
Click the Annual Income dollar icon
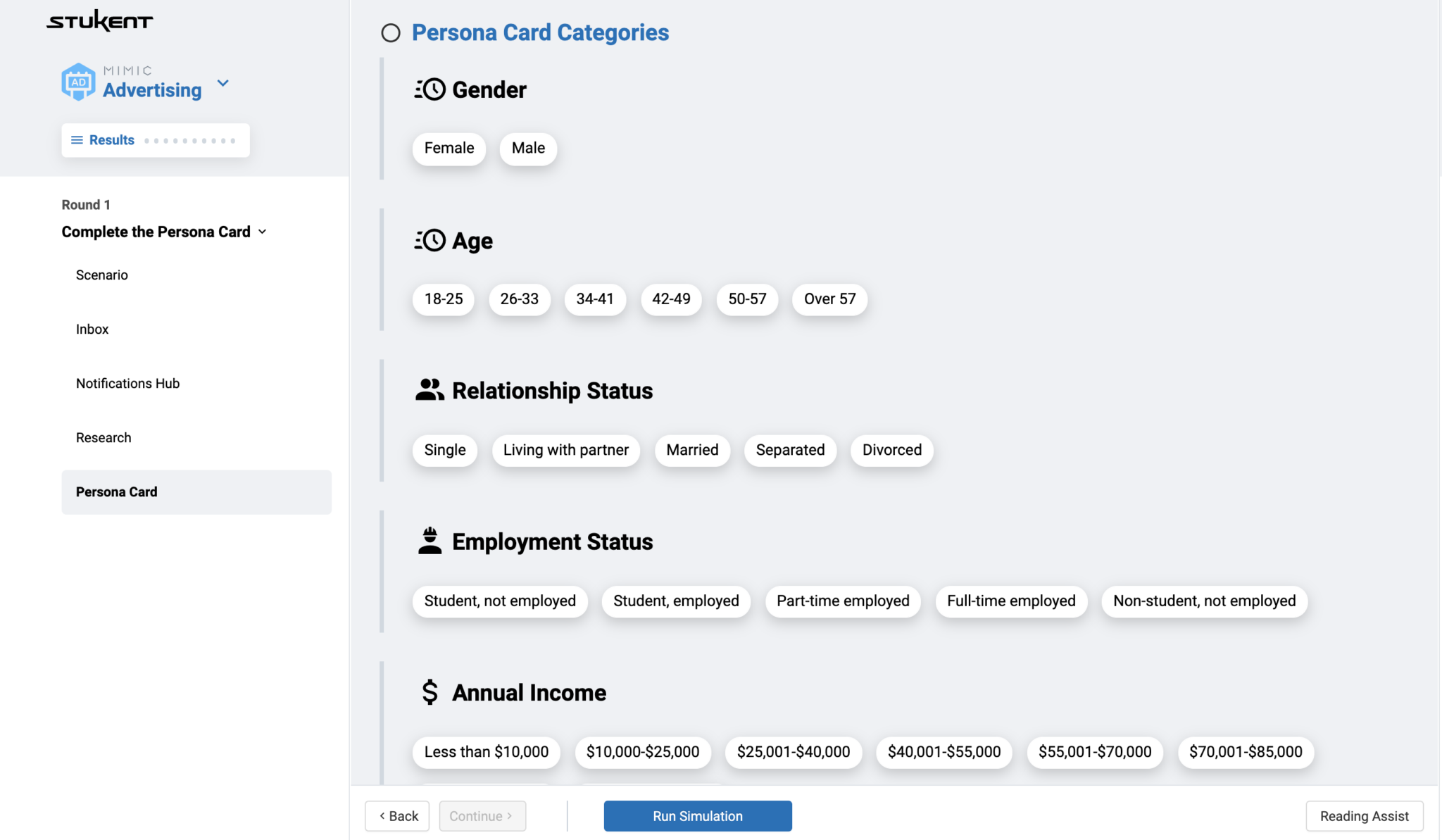click(430, 692)
